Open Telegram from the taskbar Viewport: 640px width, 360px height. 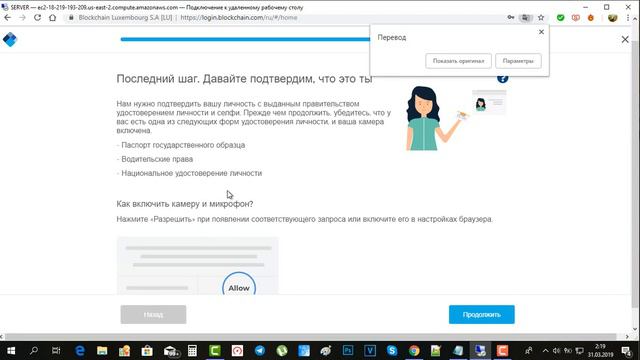coord(260,351)
